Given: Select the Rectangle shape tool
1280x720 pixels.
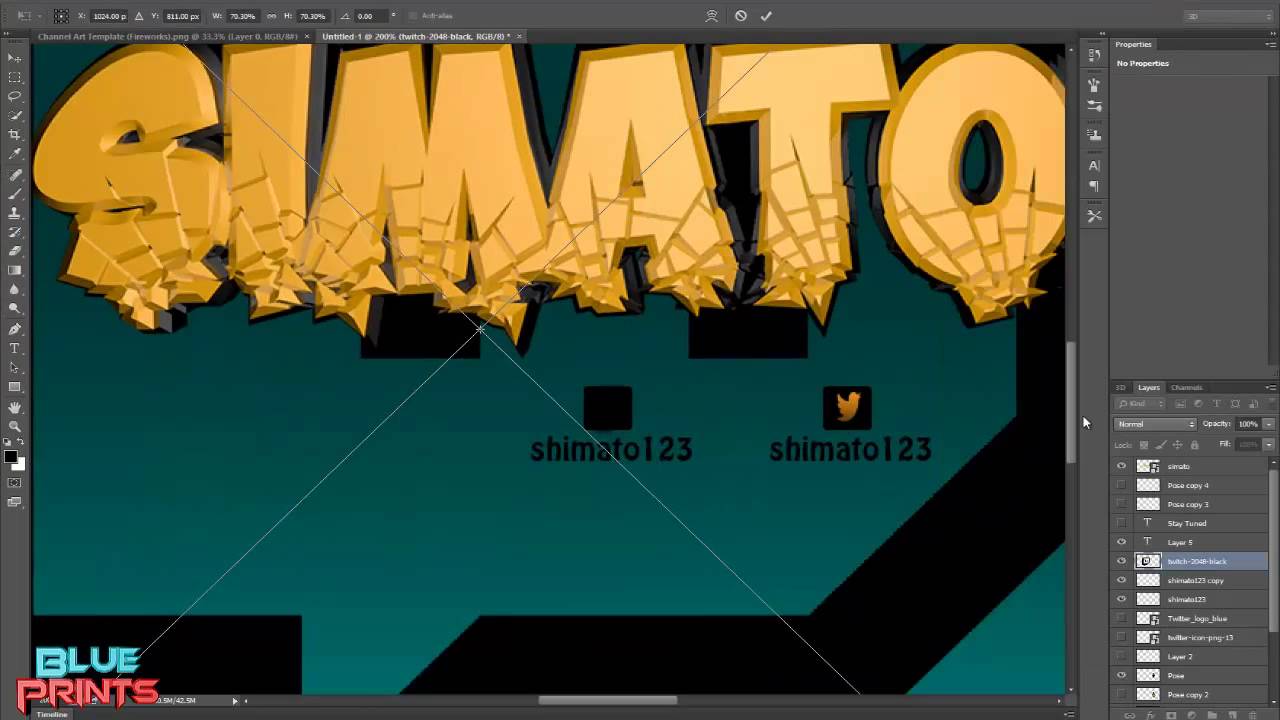Looking at the screenshot, I should click(15, 387).
